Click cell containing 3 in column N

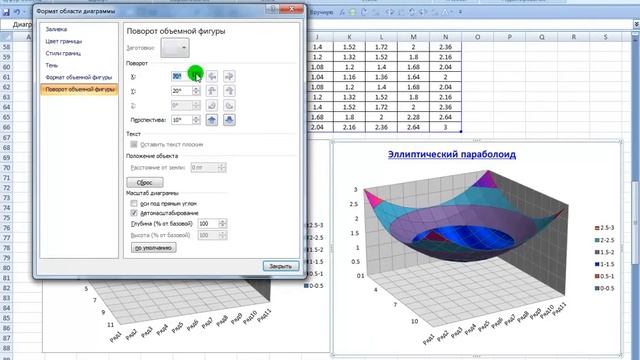445,127
